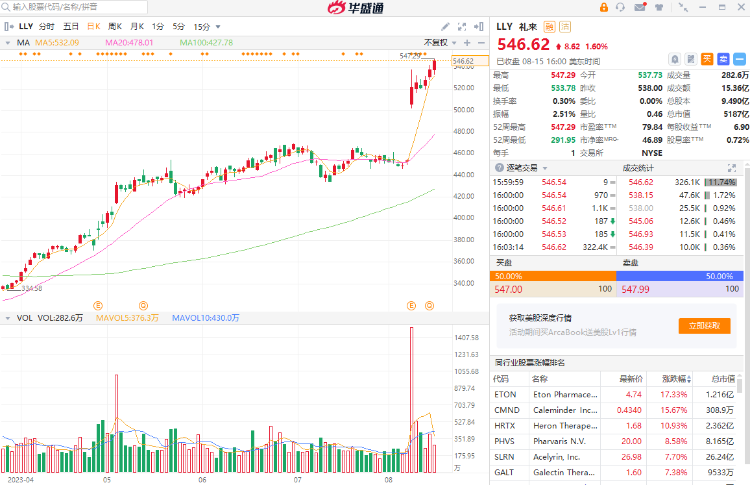Switch to the 分时 intraday tab
Viewport: 750px width, 485px height.
pyautogui.click(x=47, y=26)
